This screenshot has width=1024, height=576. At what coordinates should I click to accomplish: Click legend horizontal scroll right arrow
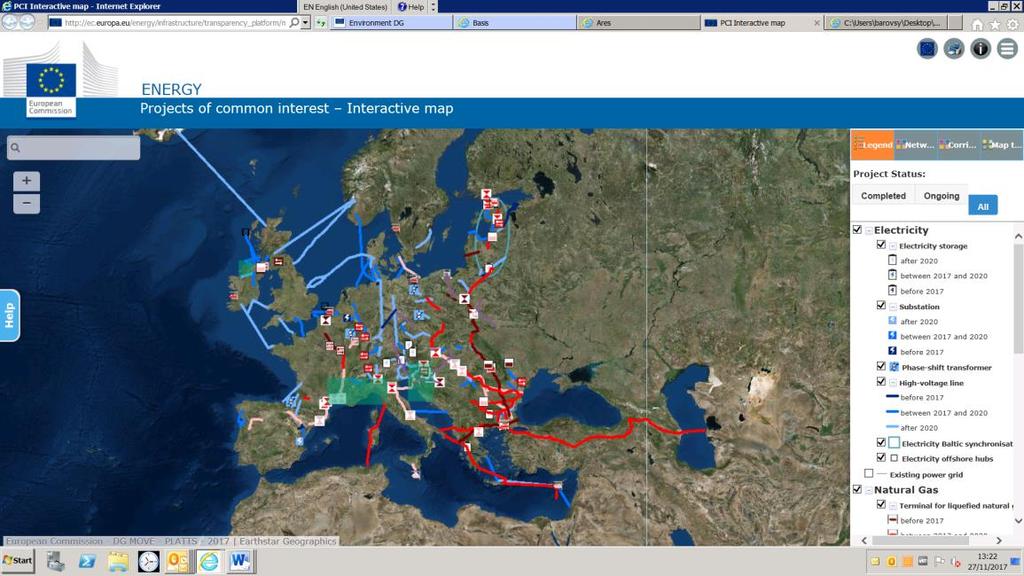pos(999,541)
